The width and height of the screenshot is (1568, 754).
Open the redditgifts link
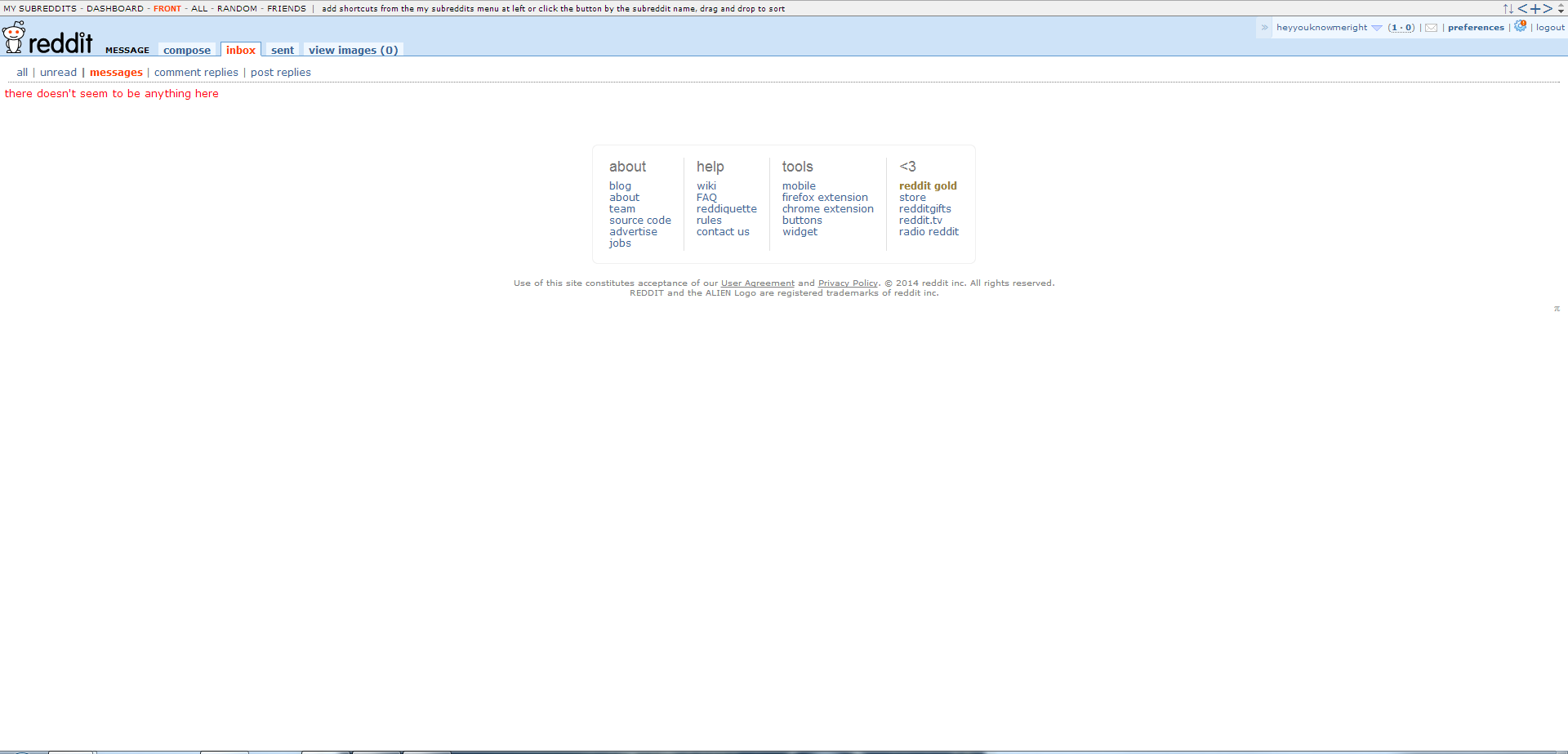tap(925, 209)
